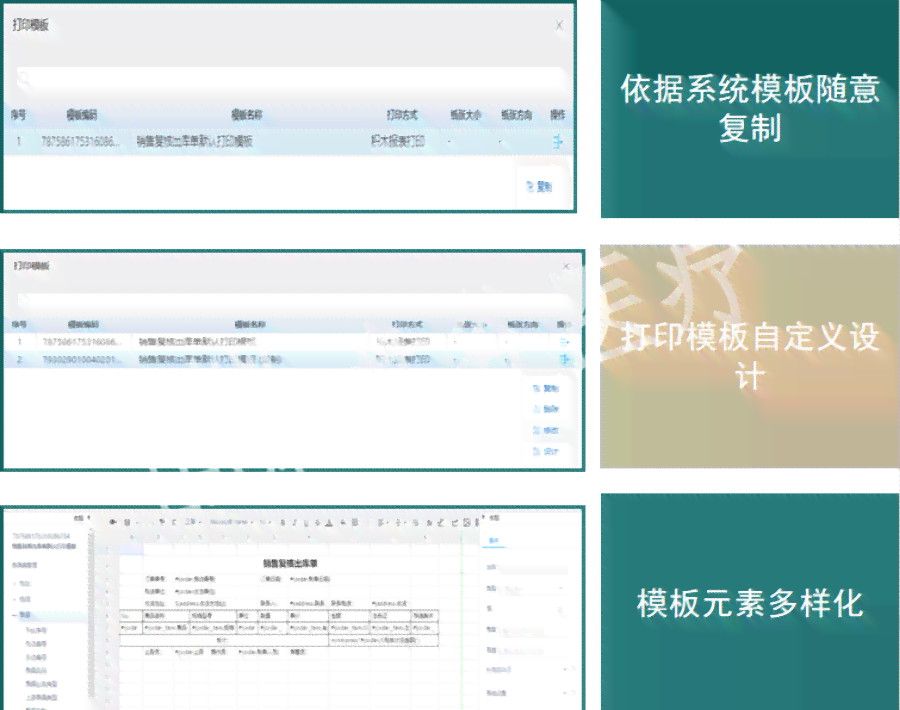Click the 打印方式 column header in top dialog

(x=402, y=115)
